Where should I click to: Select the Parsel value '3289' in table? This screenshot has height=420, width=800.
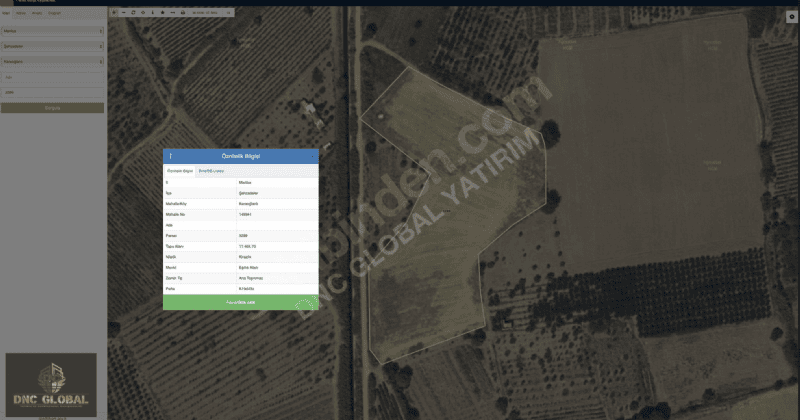click(x=243, y=236)
